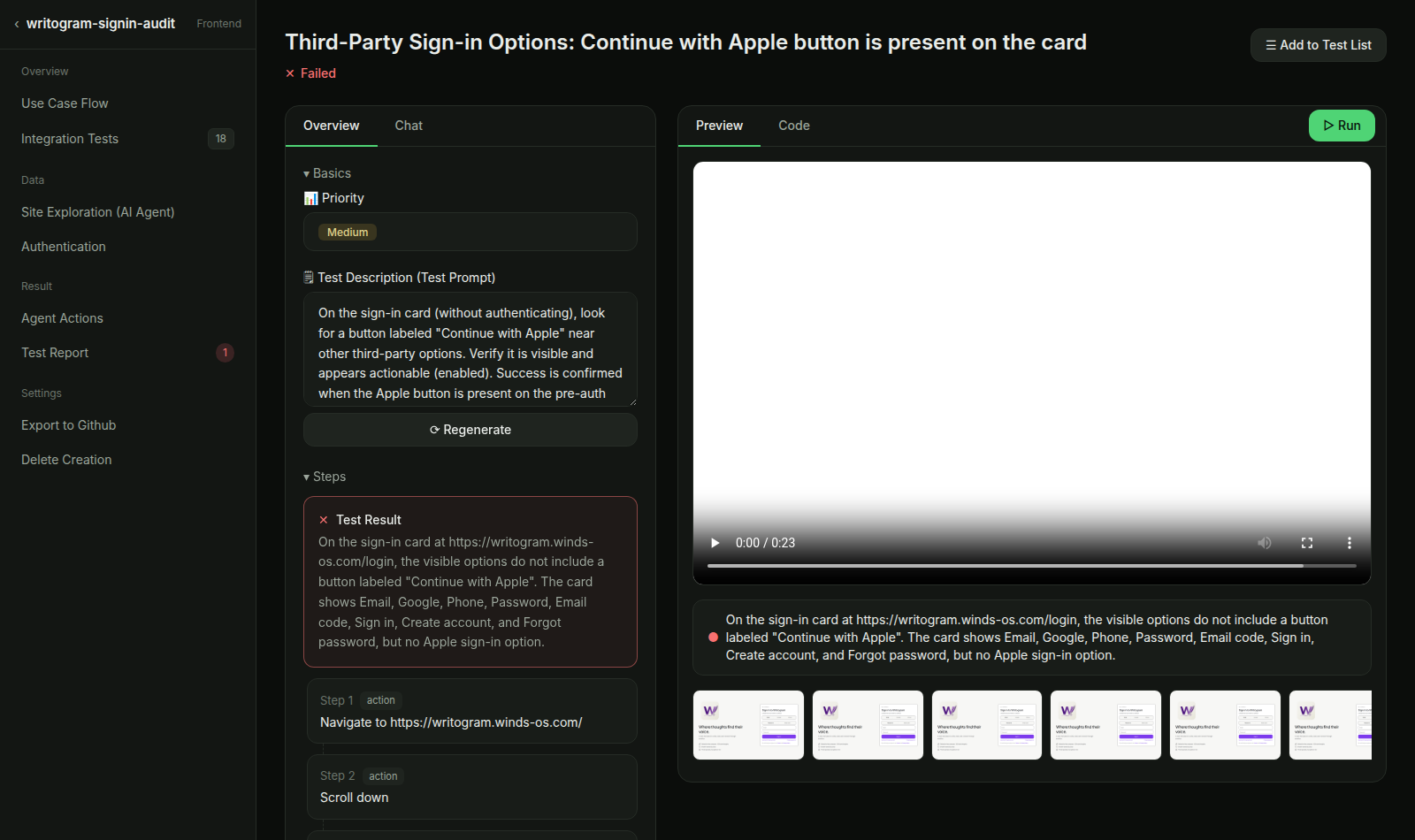Play the preview video

click(x=715, y=543)
